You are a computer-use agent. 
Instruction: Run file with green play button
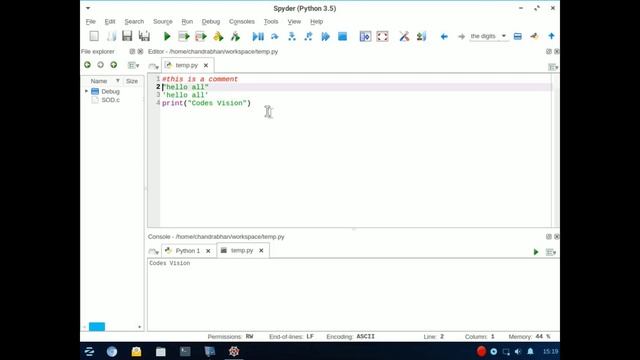167,36
